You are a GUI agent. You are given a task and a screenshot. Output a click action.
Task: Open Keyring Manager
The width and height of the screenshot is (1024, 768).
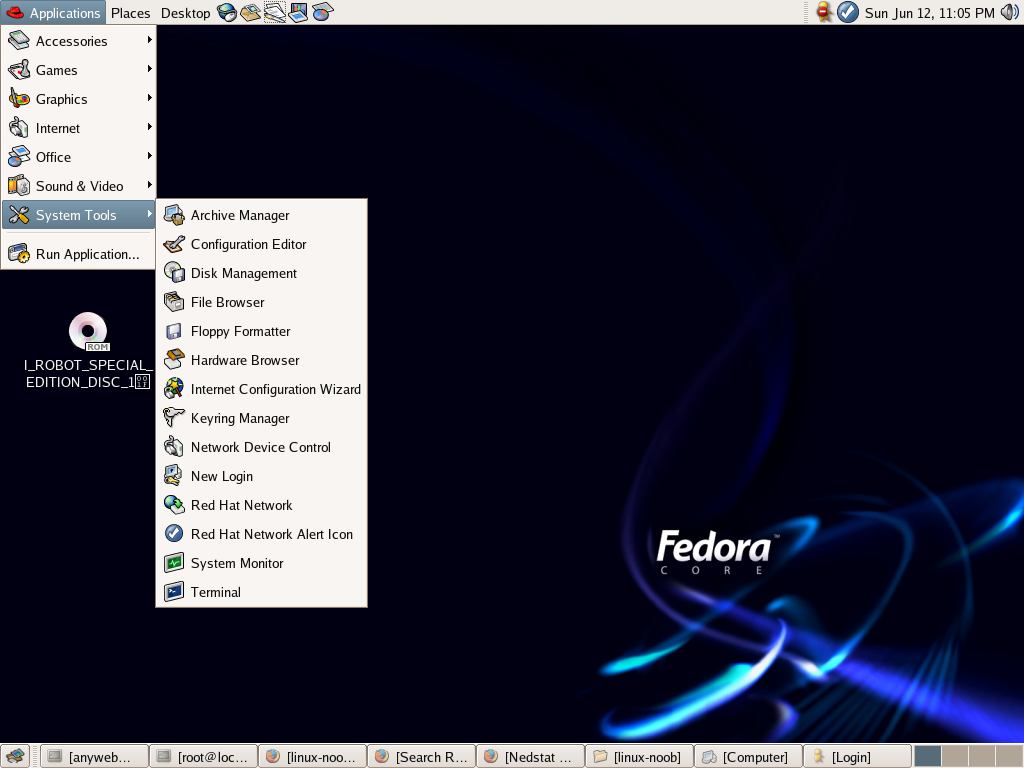261,419
